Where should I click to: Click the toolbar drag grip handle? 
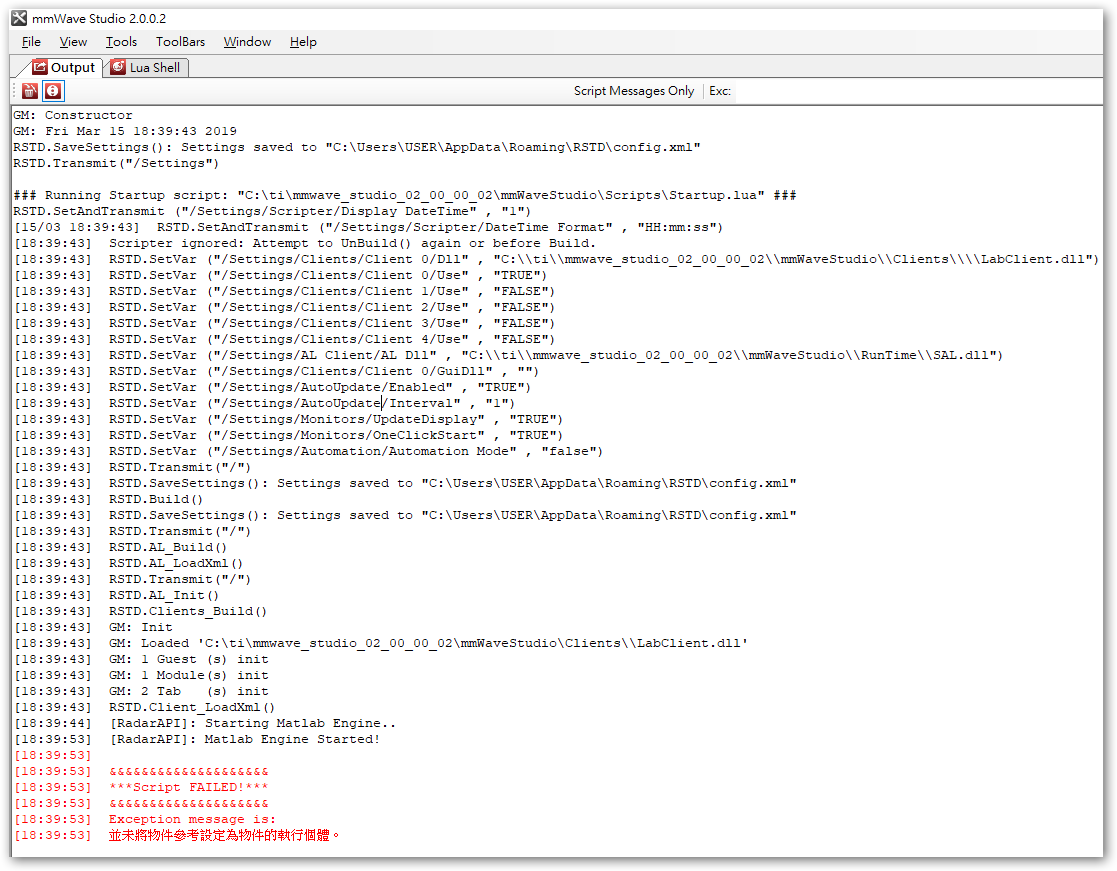click(14, 91)
